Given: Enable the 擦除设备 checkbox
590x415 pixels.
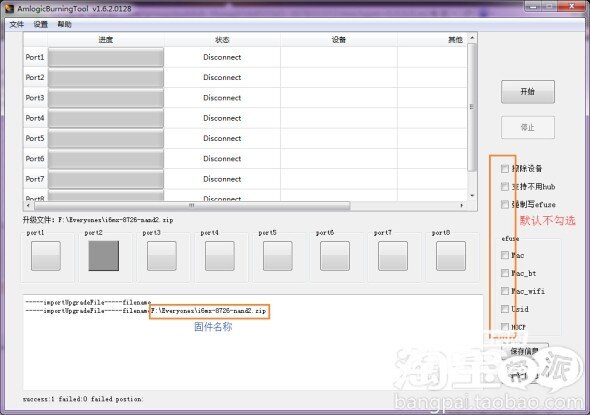Looking at the screenshot, I should (x=505, y=169).
